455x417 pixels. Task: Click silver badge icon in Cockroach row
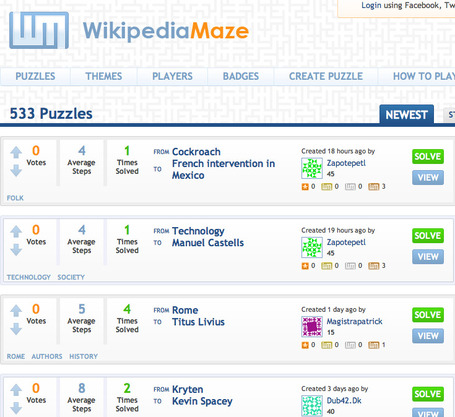coord(350,187)
